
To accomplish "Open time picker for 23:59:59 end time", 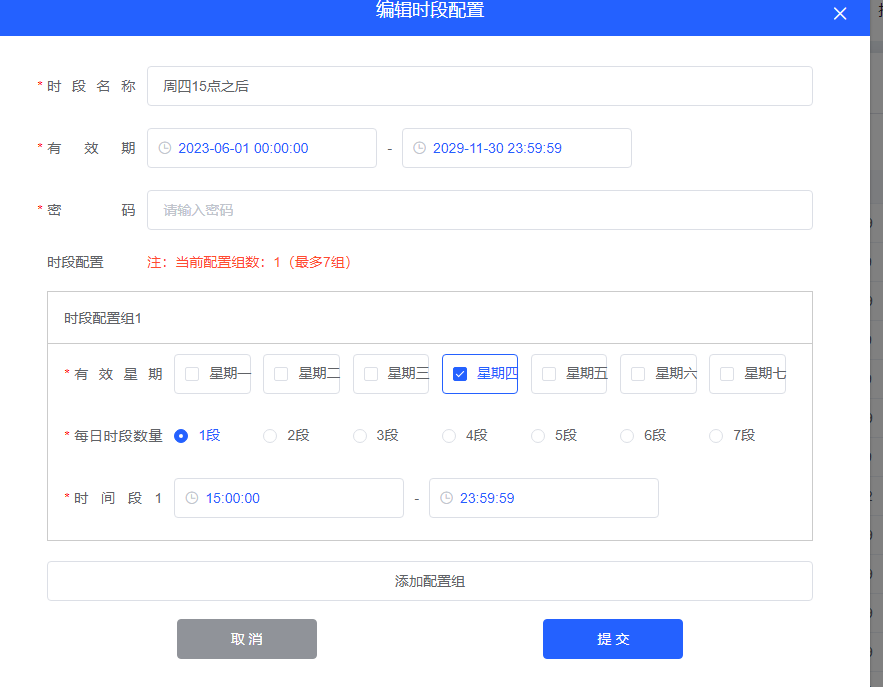I will pyautogui.click(x=544, y=498).
